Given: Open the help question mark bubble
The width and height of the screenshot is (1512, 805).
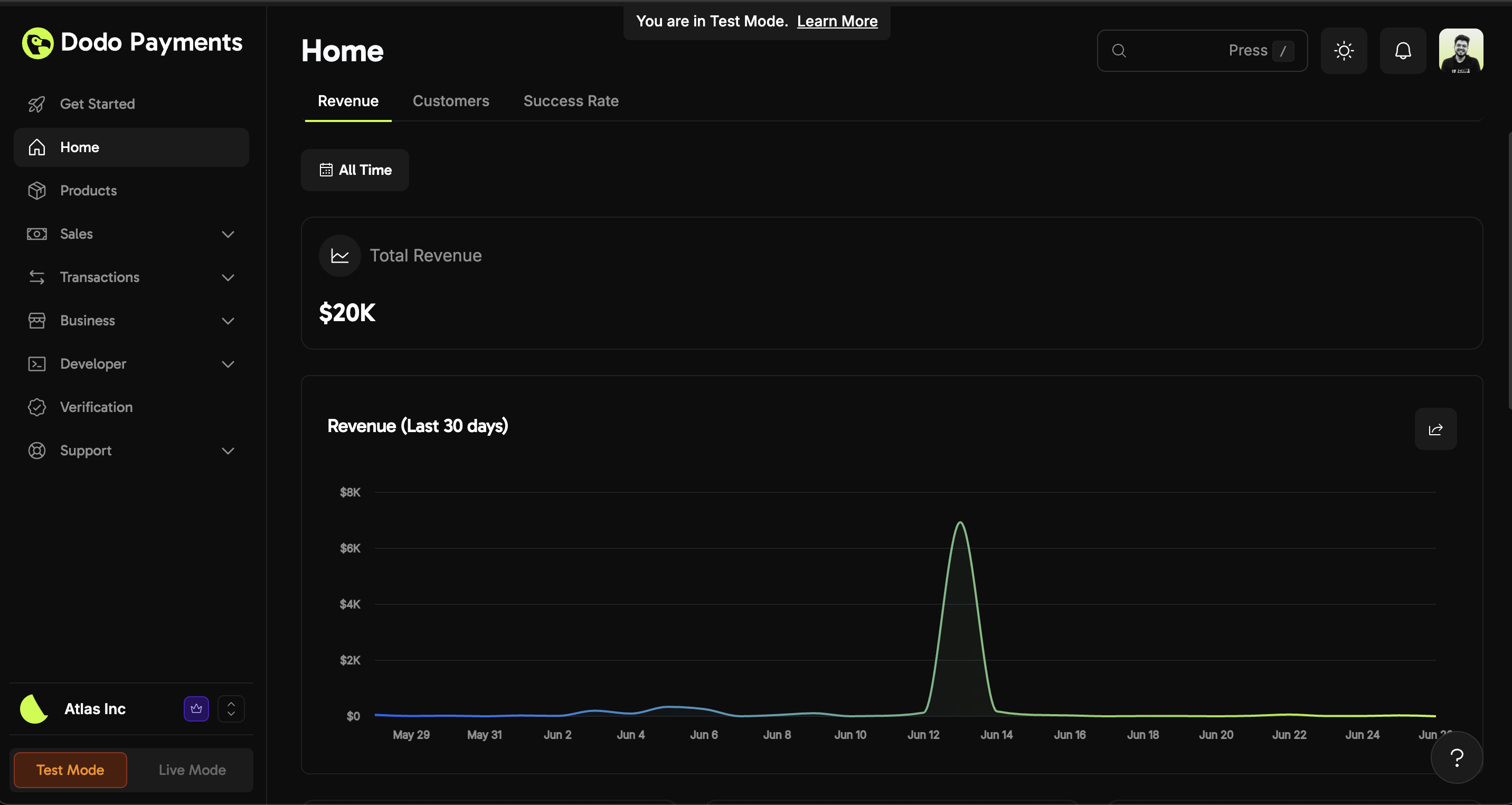Looking at the screenshot, I should [1458, 758].
